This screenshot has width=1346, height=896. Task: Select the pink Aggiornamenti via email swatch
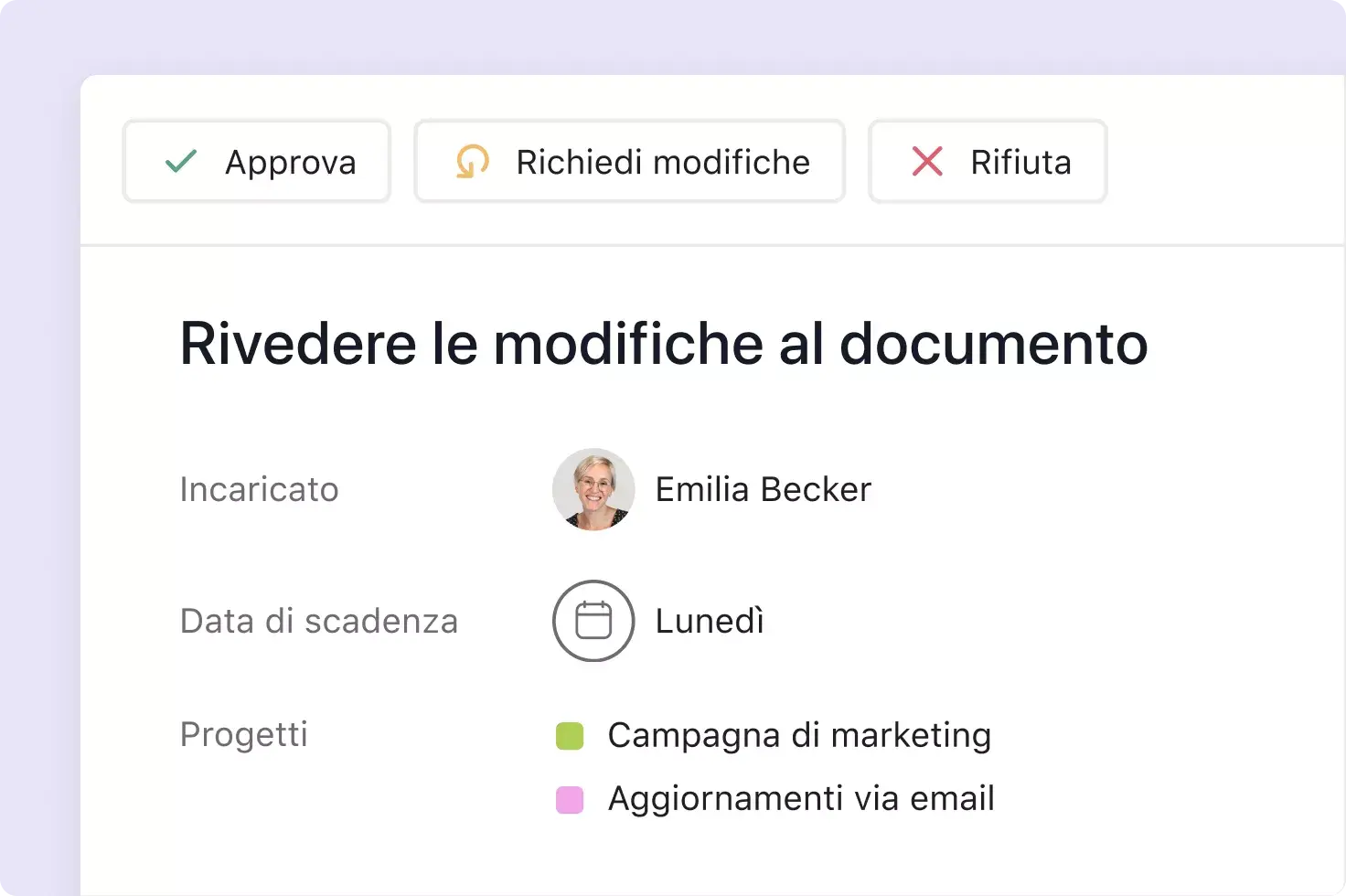point(570,798)
